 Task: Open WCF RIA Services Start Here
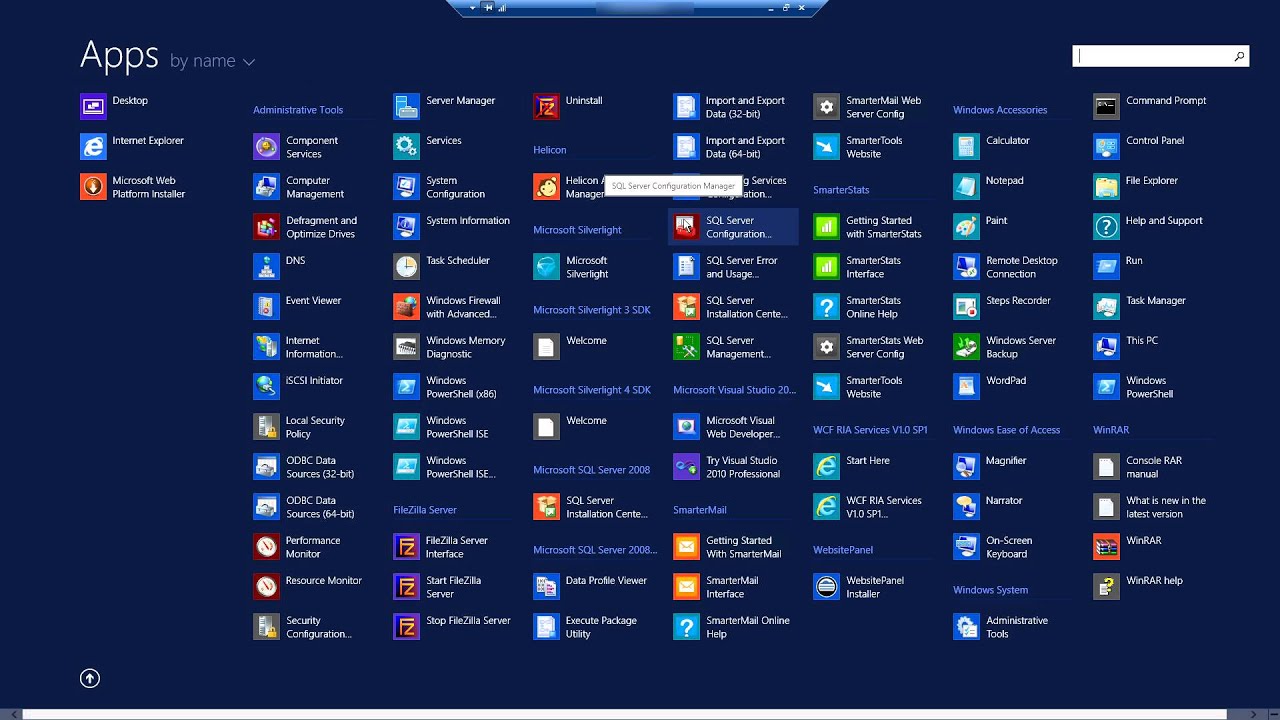852,466
